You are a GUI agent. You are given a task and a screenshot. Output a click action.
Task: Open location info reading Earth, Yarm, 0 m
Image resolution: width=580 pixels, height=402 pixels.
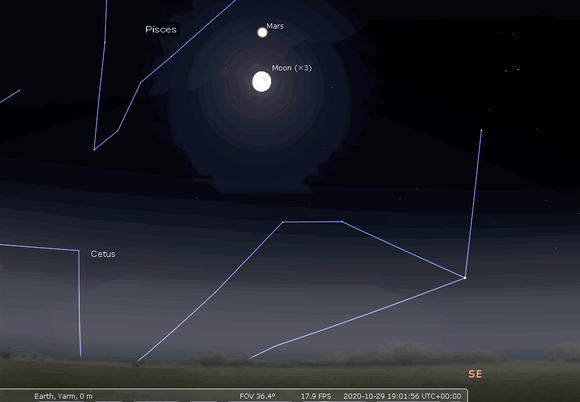63,396
